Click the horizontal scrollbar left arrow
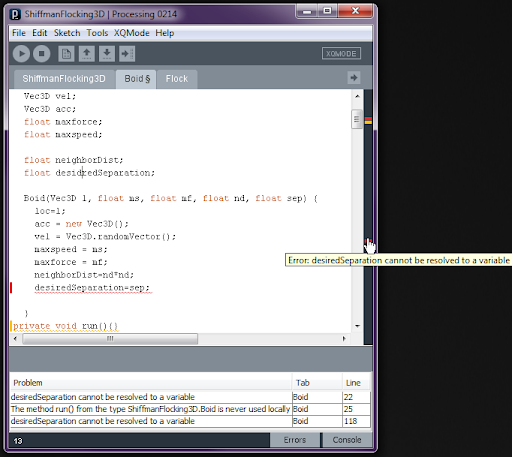The image size is (512, 457). [15, 339]
